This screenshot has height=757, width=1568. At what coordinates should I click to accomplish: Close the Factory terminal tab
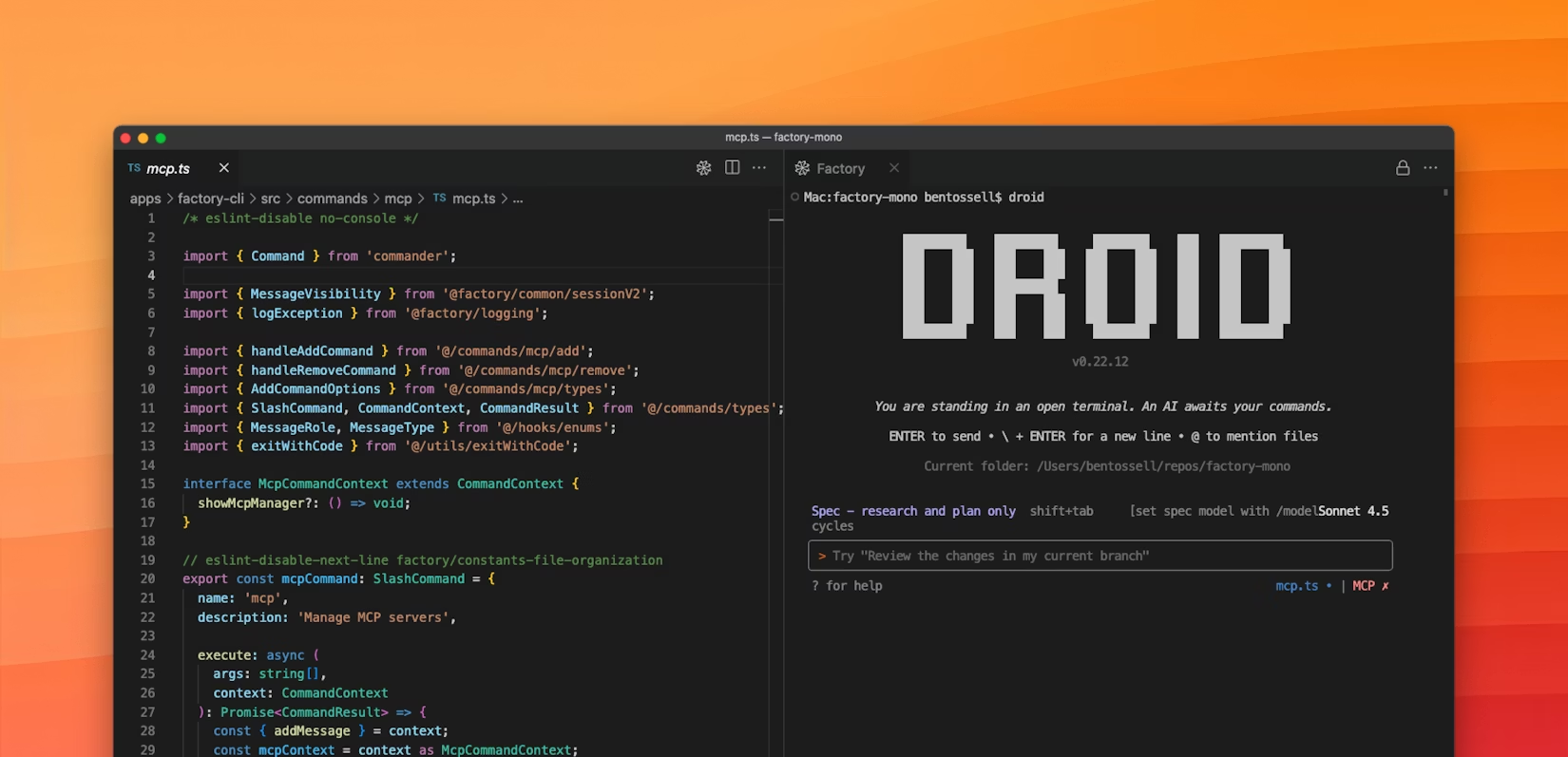point(893,168)
